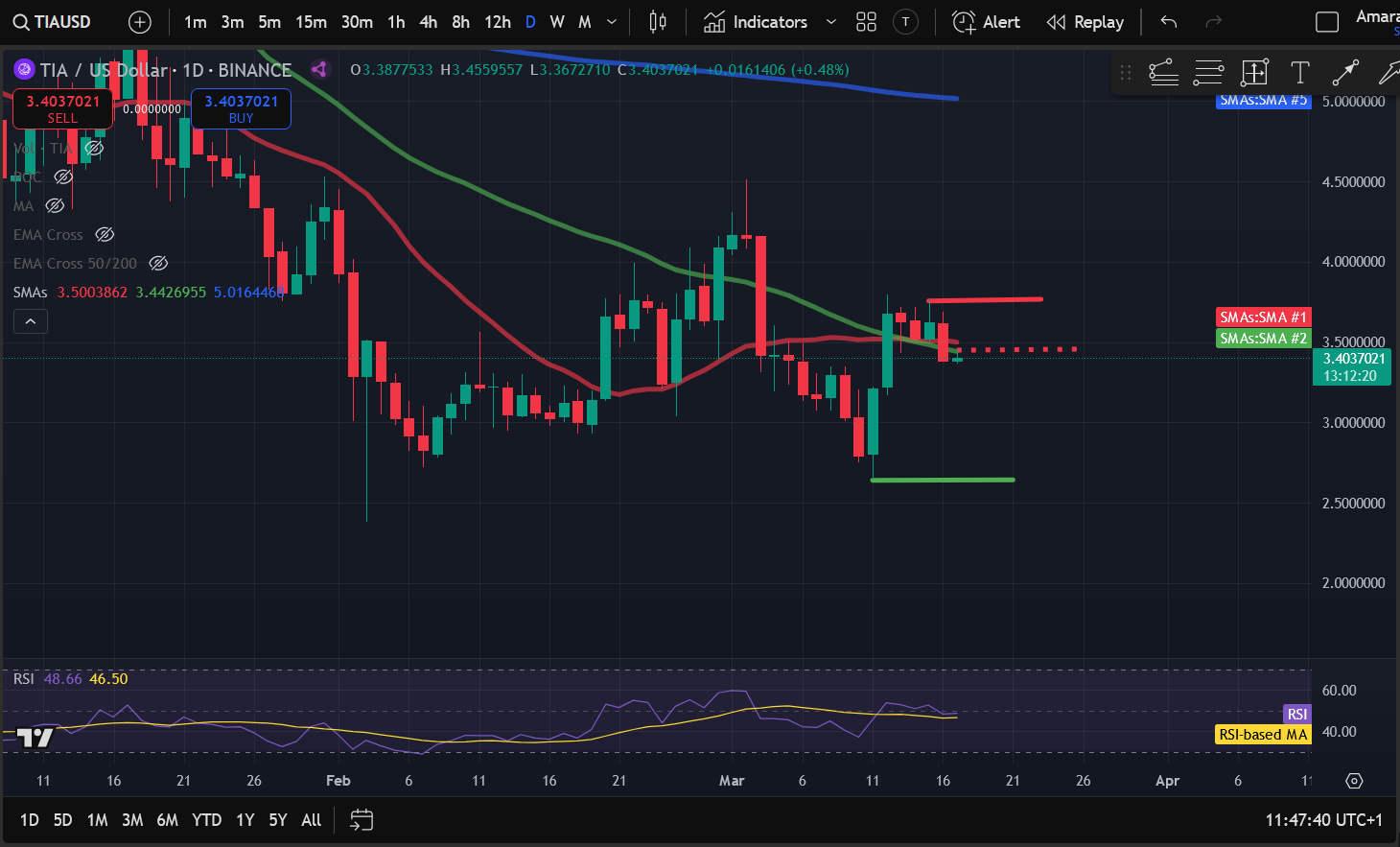Select the 5m interval in the top toolbar
1400x847 pixels.
click(x=269, y=22)
